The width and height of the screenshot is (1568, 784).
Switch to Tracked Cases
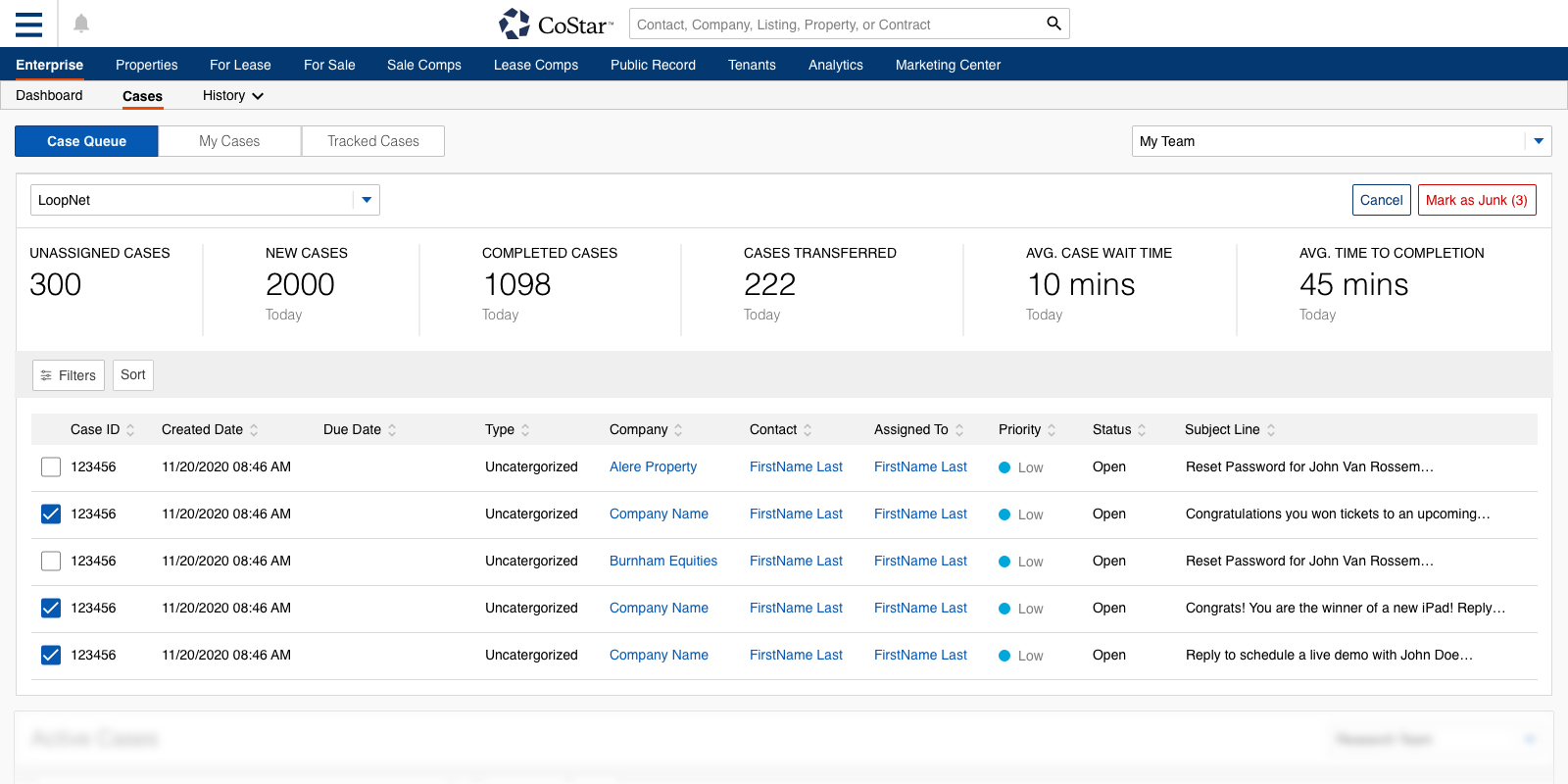373,141
